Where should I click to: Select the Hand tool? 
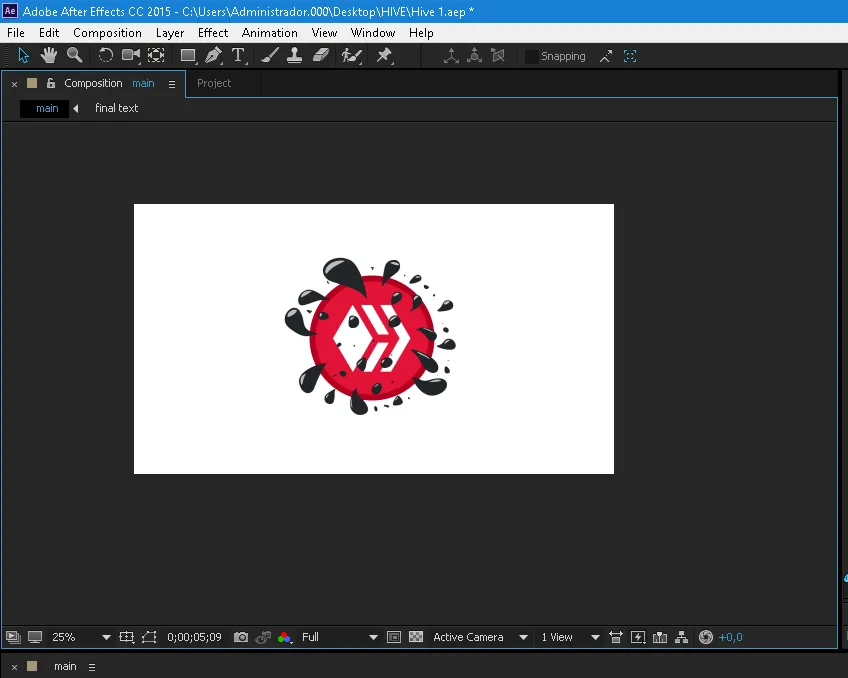(x=49, y=55)
